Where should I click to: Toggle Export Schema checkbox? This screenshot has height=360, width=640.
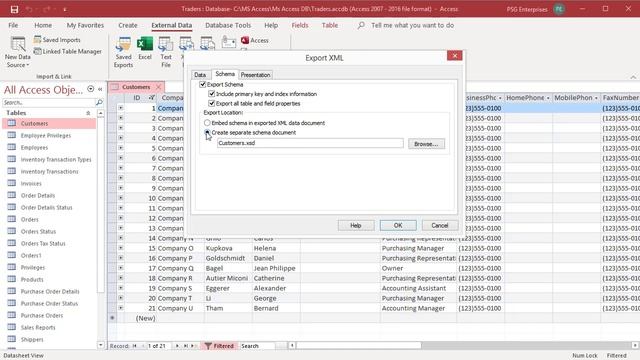pyautogui.click(x=202, y=84)
